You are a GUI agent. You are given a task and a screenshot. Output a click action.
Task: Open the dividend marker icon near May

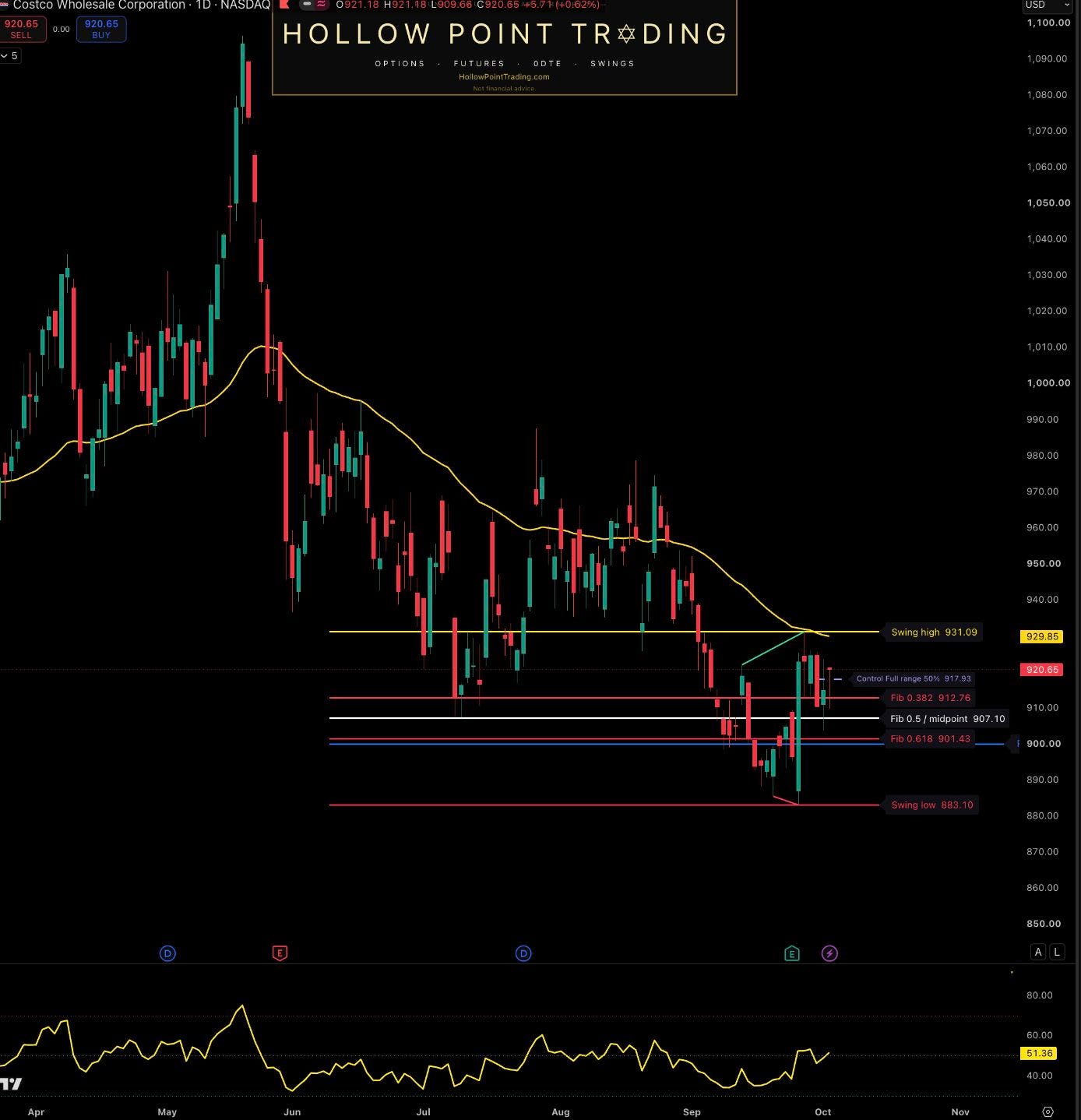pyautogui.click(x=167, y=953)
